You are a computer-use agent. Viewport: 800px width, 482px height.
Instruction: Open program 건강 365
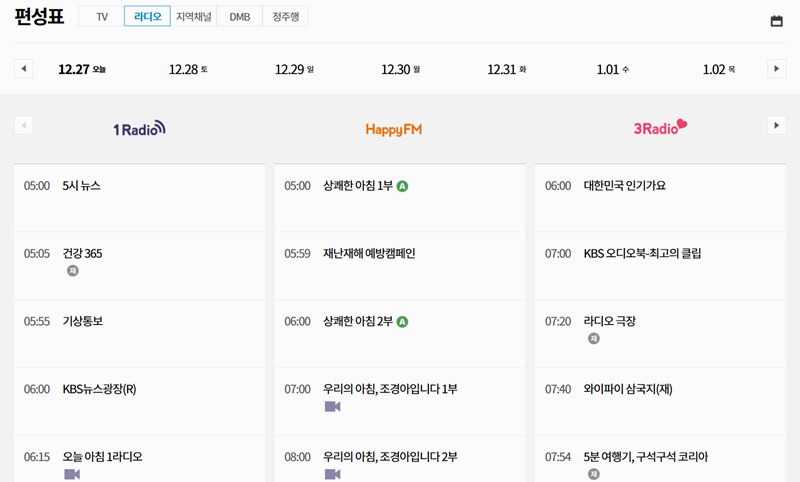[x=82, y=253]
